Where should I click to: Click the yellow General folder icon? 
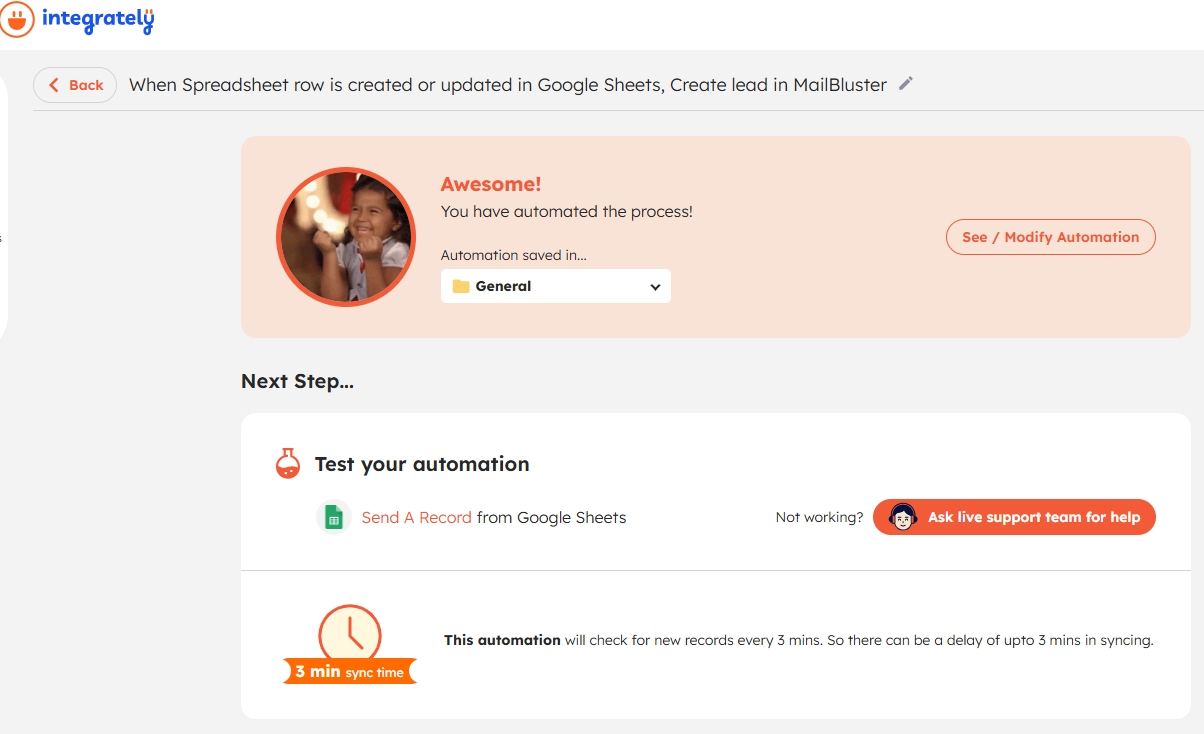(x=461, y=286)
